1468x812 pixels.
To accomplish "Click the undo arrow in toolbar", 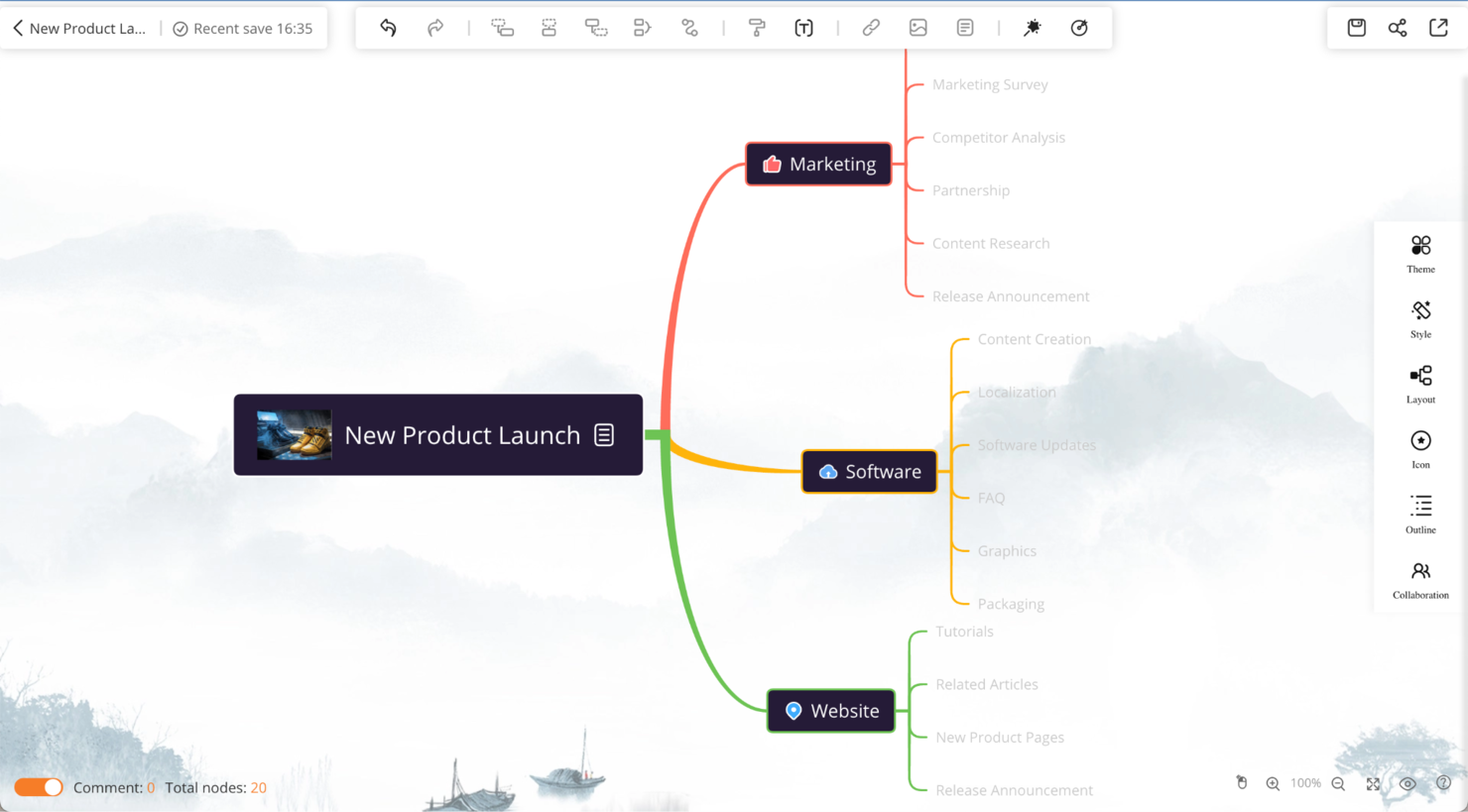I will [388, 28].
